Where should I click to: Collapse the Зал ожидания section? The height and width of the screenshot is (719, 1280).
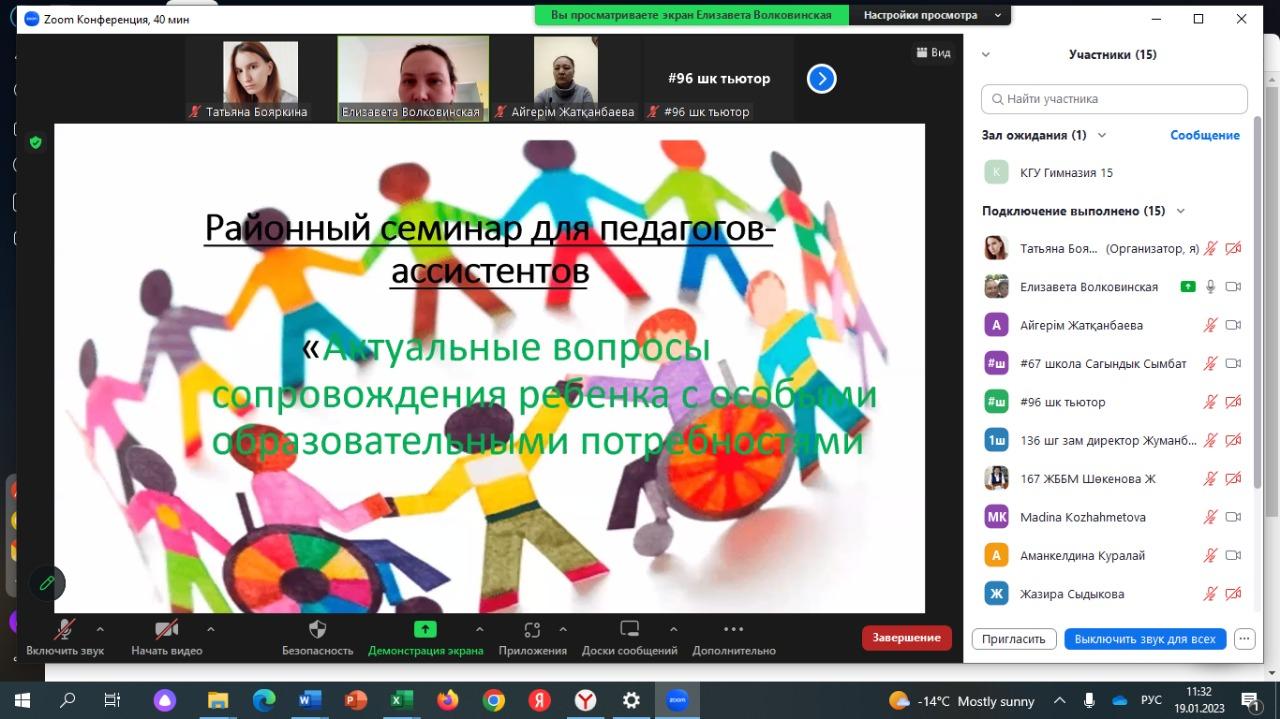click(x=1102, y=135)
